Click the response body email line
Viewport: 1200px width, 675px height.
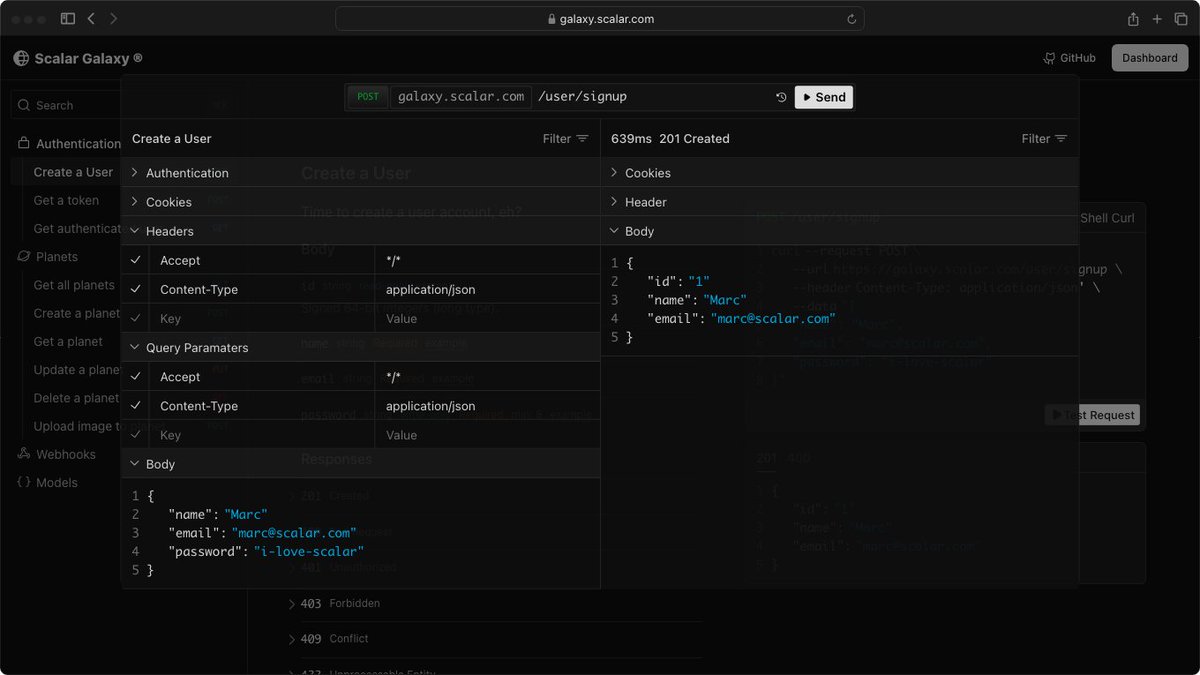[741, 318]
